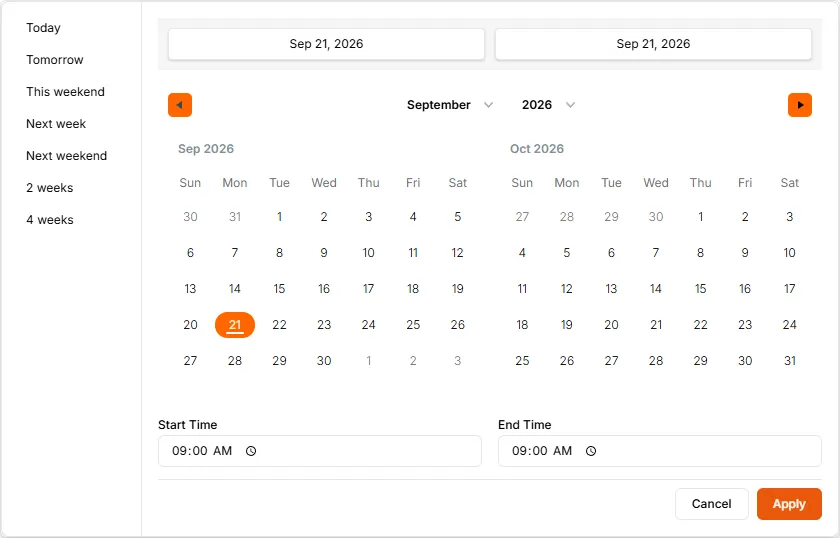Select greyed August 31 in September grid

click(235, 217)
